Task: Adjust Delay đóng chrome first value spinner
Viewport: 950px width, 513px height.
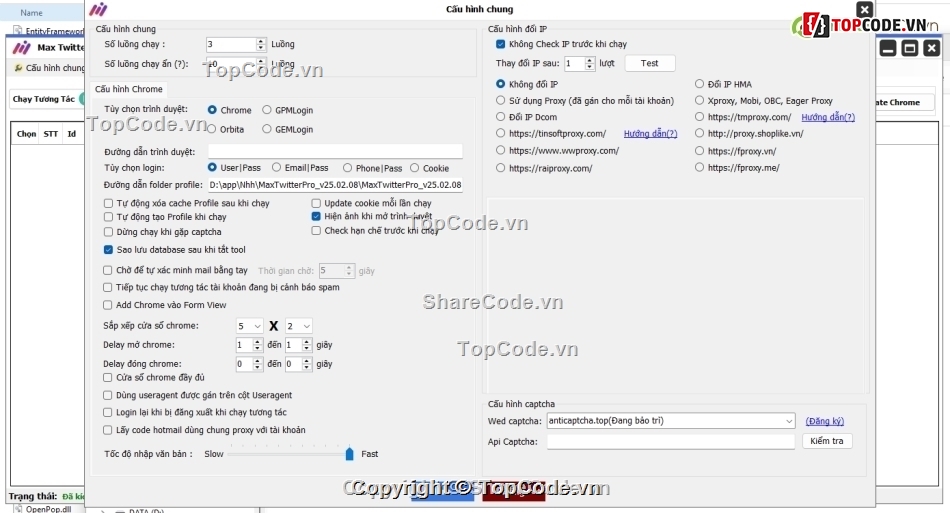Action: tap(257, 364)
